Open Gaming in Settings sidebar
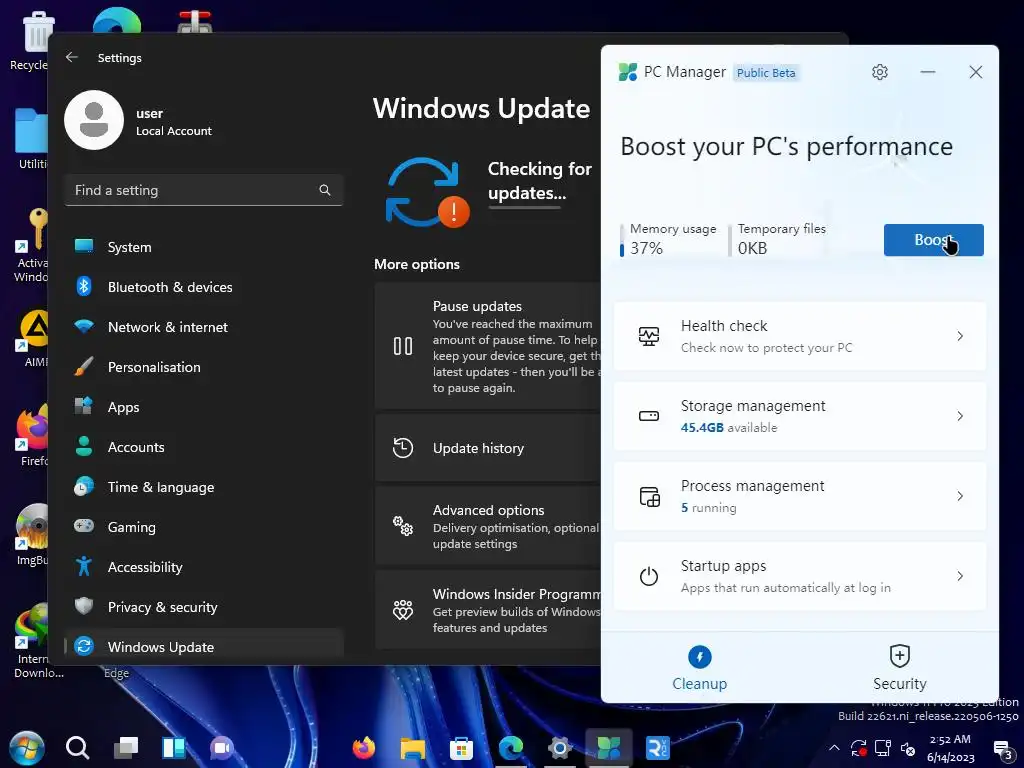Screen dimensions: 1024x768 [x=204, y=527]
